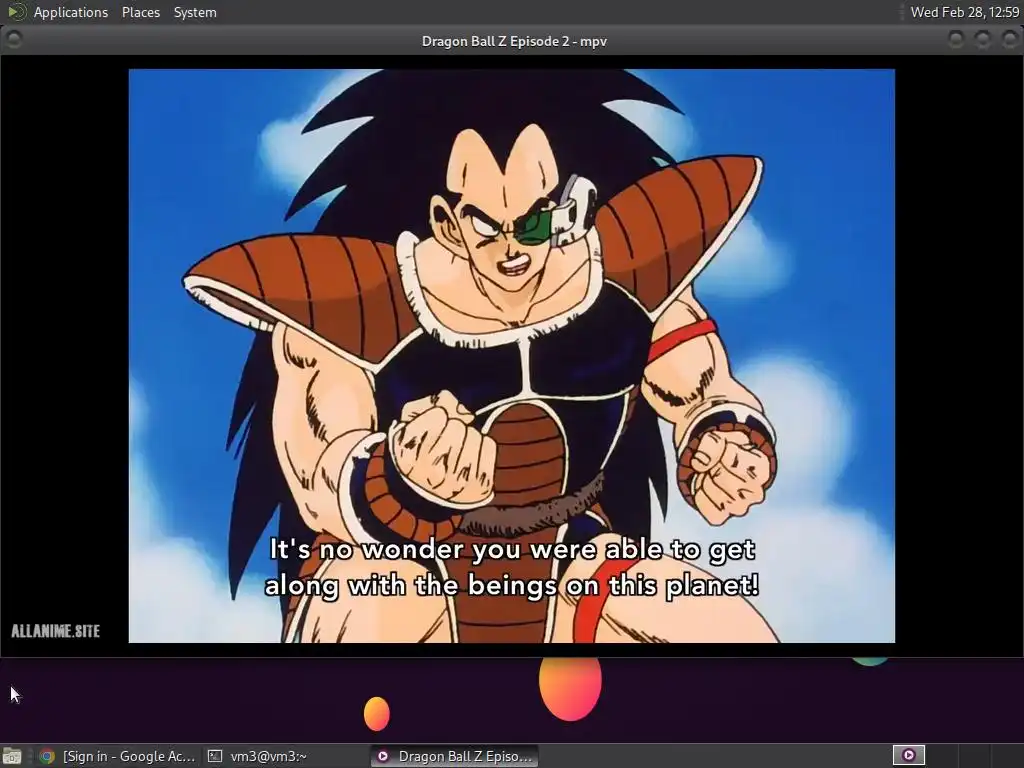Select 'Dragon Ball Z Episo...' taskbar entry
This screenshot has height=768, width=1024.
point(455,756)
